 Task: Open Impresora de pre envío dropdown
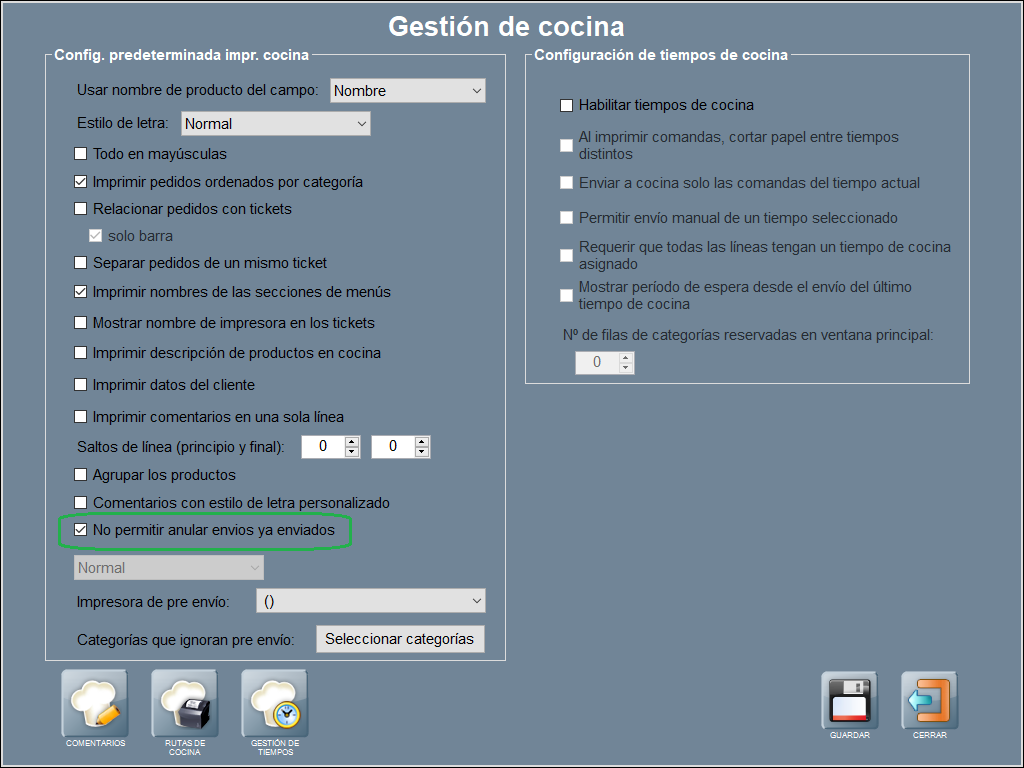click(370, 601)
